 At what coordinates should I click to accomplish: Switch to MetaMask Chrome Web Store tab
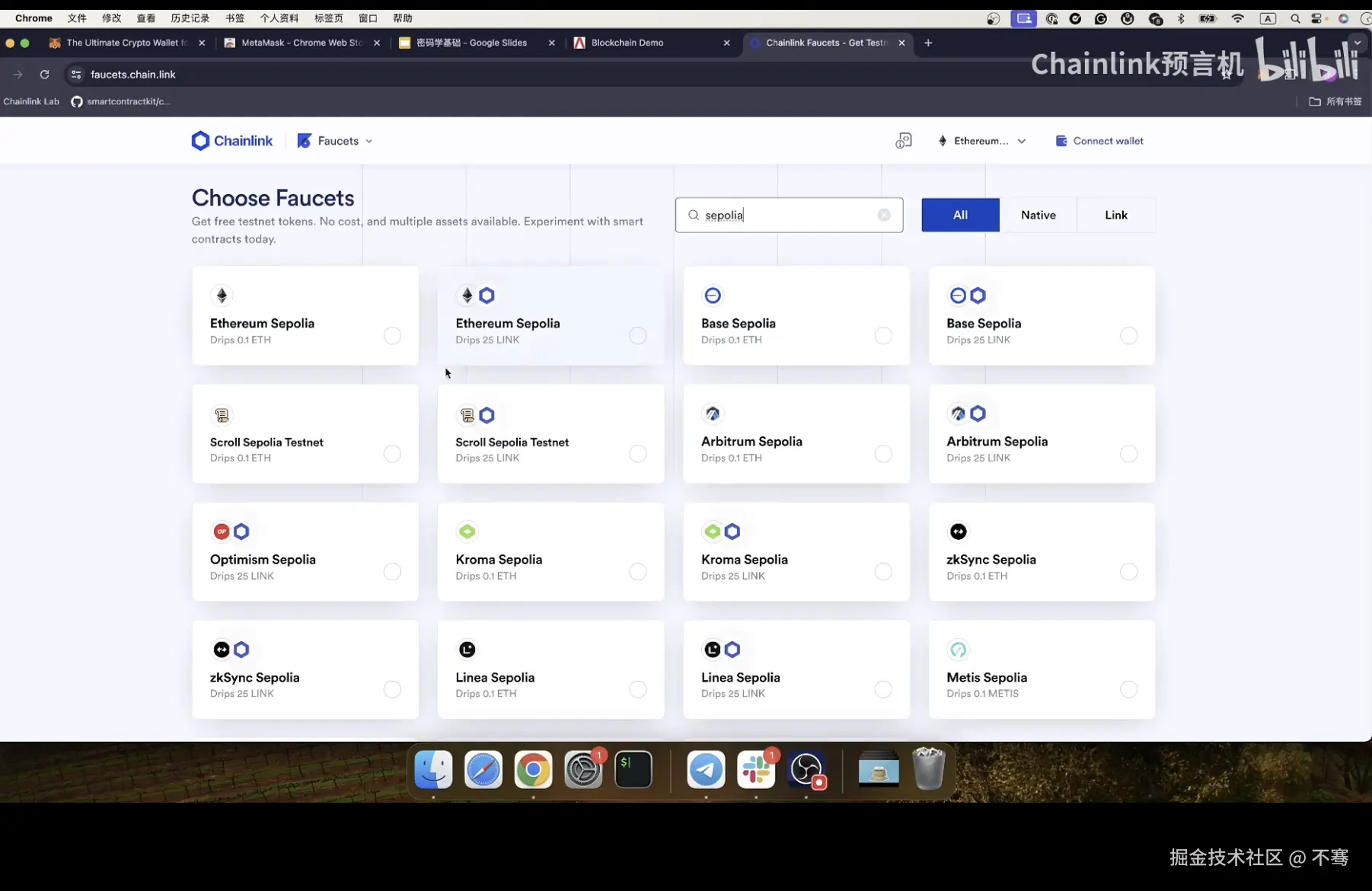pos(301,43)
